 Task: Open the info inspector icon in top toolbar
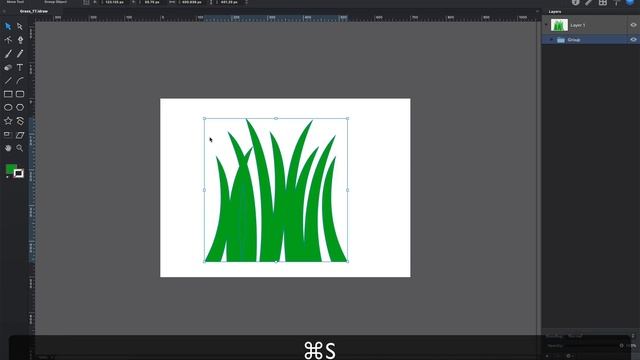(576, 2)
